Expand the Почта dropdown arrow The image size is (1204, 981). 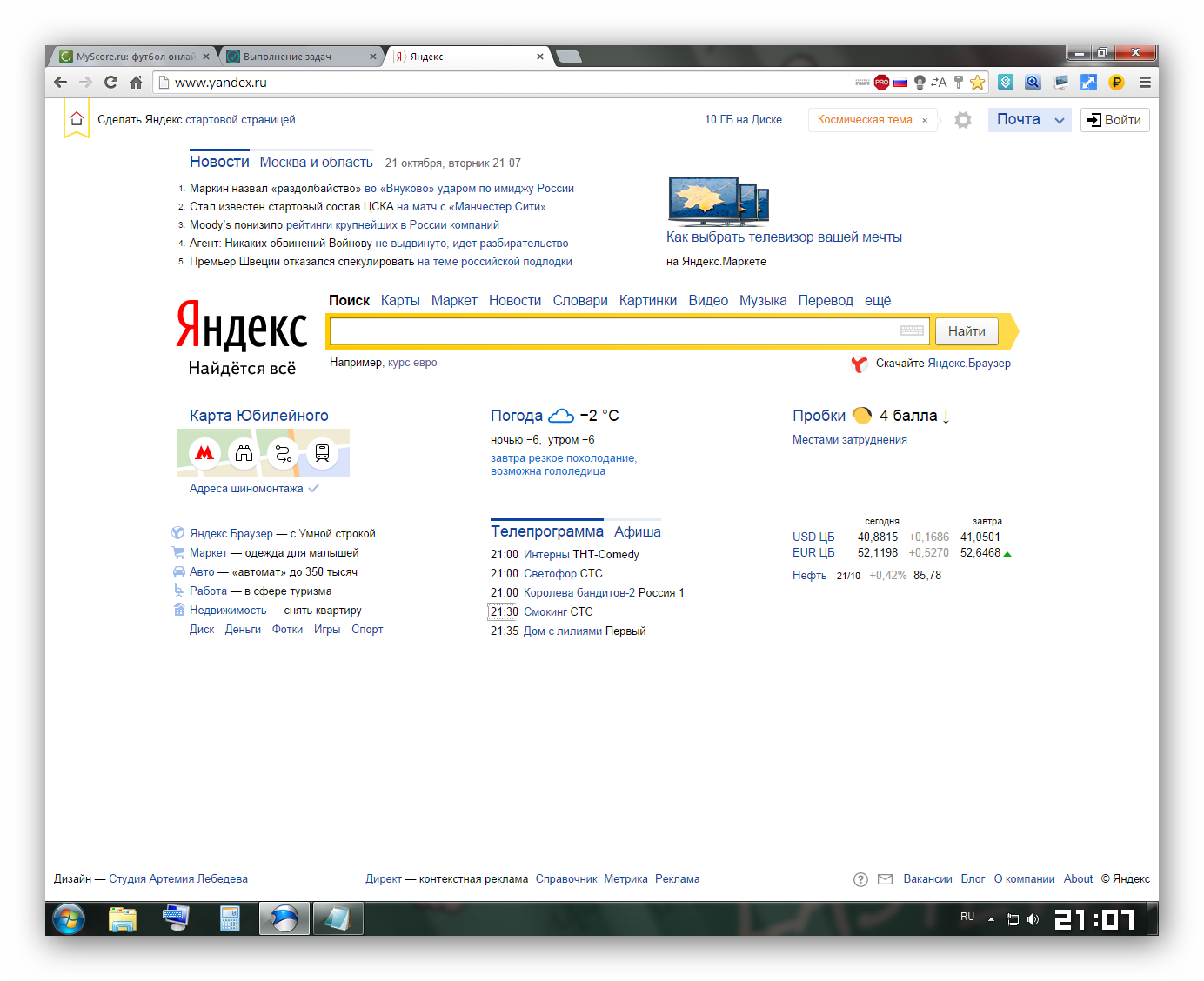click(x=1059, y=120)
